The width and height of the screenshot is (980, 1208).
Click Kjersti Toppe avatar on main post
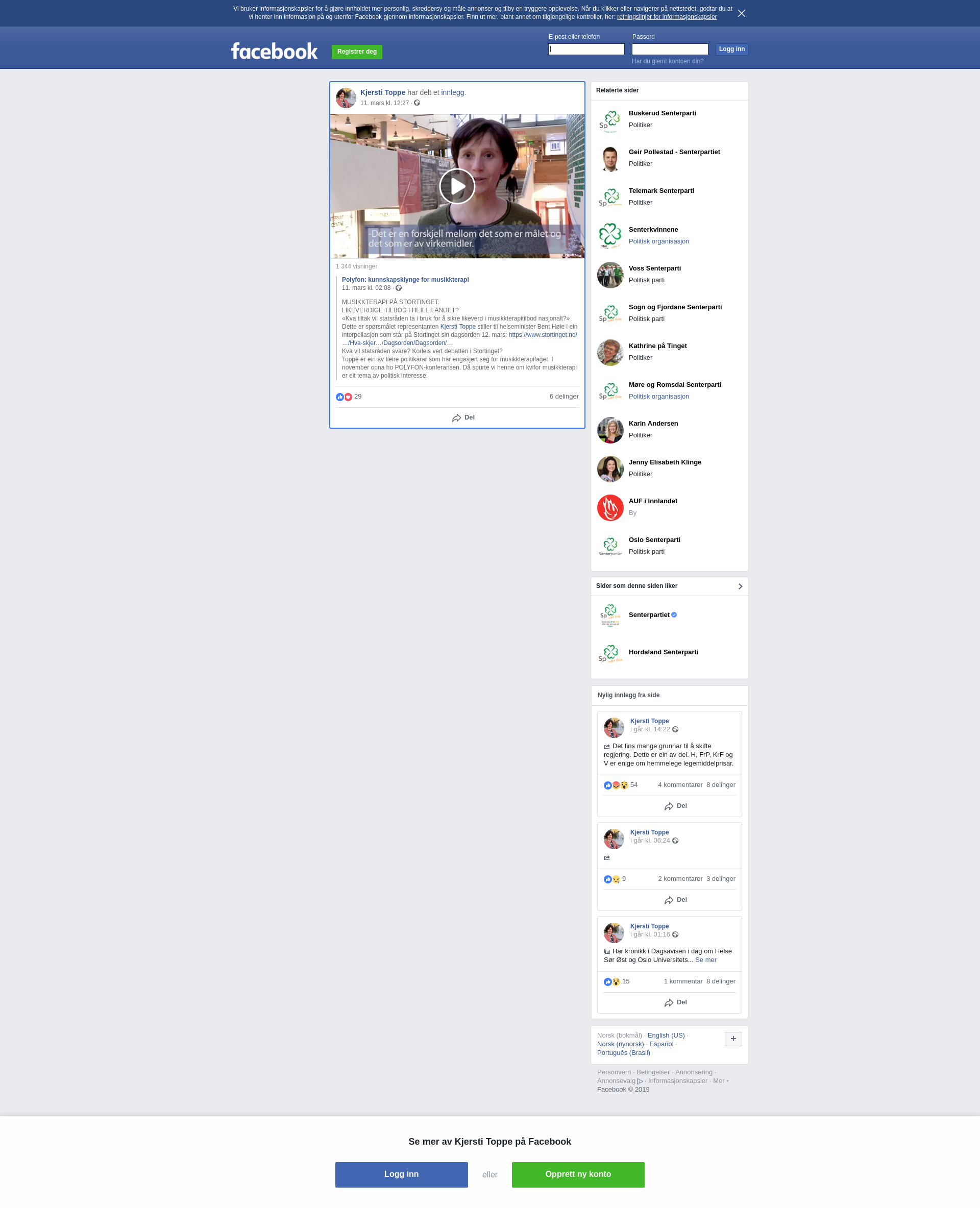click(x=346, y=97)
